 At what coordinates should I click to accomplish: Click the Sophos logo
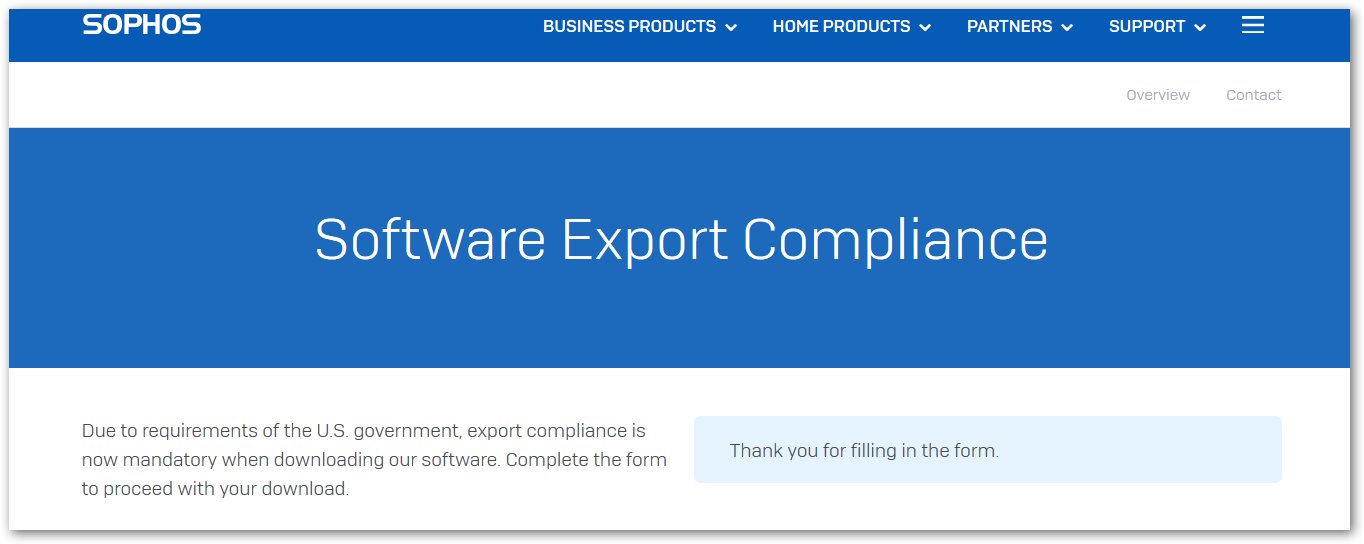coord(142,25)
